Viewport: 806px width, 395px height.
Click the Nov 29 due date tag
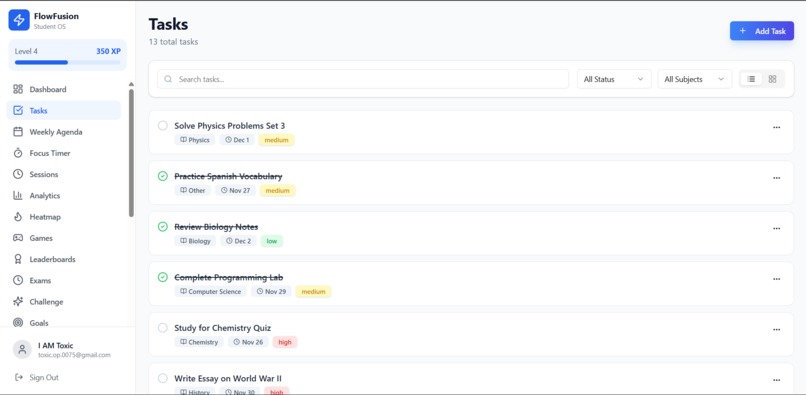point(271,292)
